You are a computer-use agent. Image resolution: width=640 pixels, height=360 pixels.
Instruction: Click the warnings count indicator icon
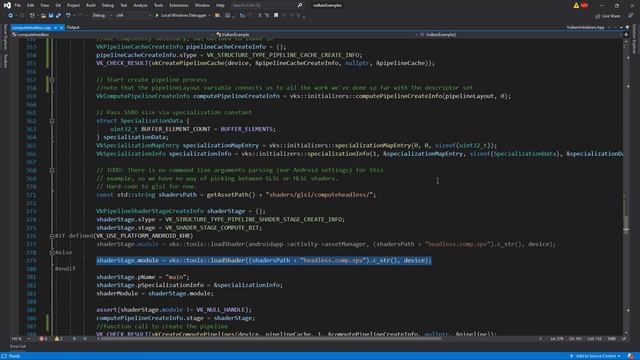tap(58, 339)
